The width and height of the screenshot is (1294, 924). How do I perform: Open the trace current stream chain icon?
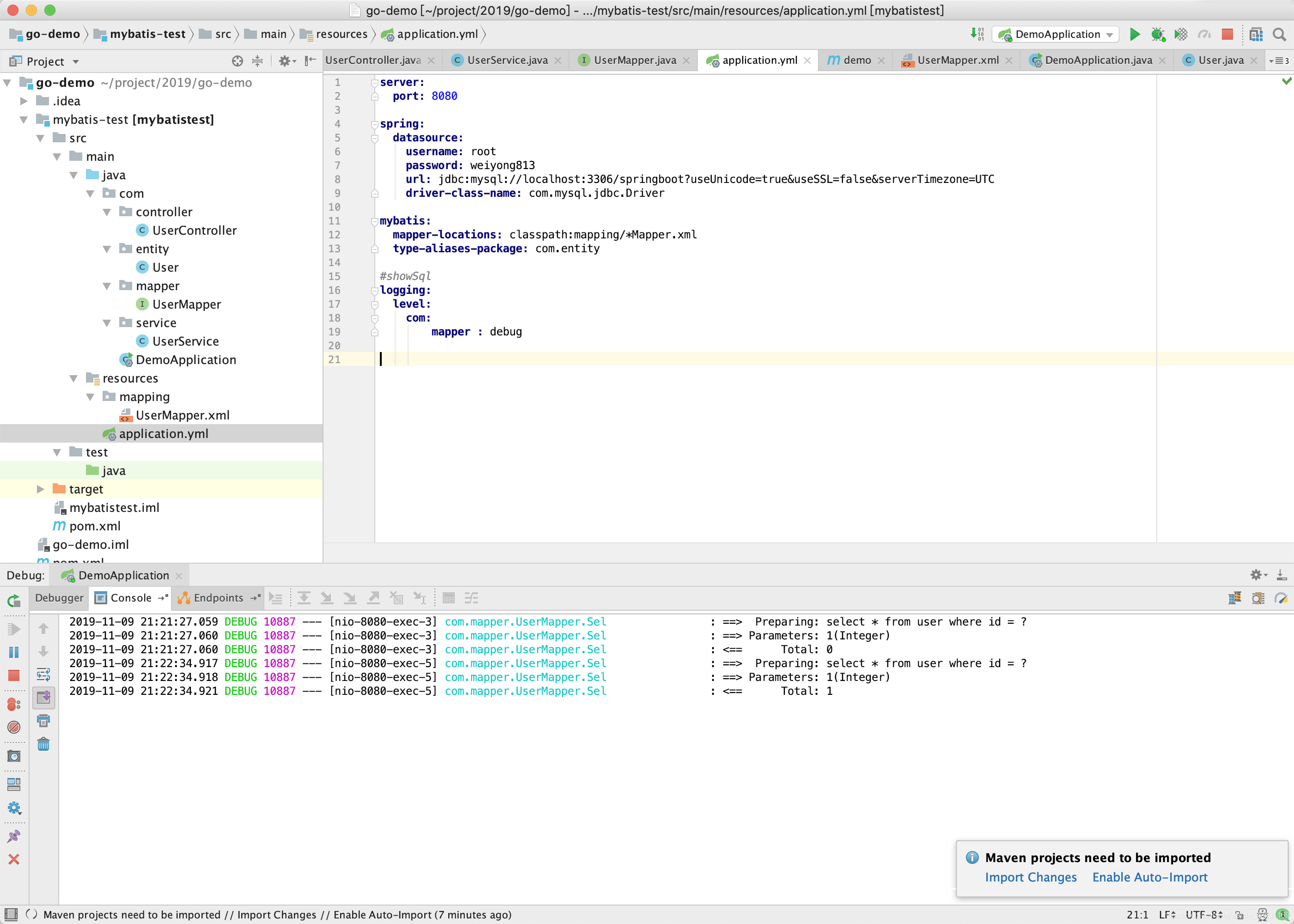pos(471,598)
